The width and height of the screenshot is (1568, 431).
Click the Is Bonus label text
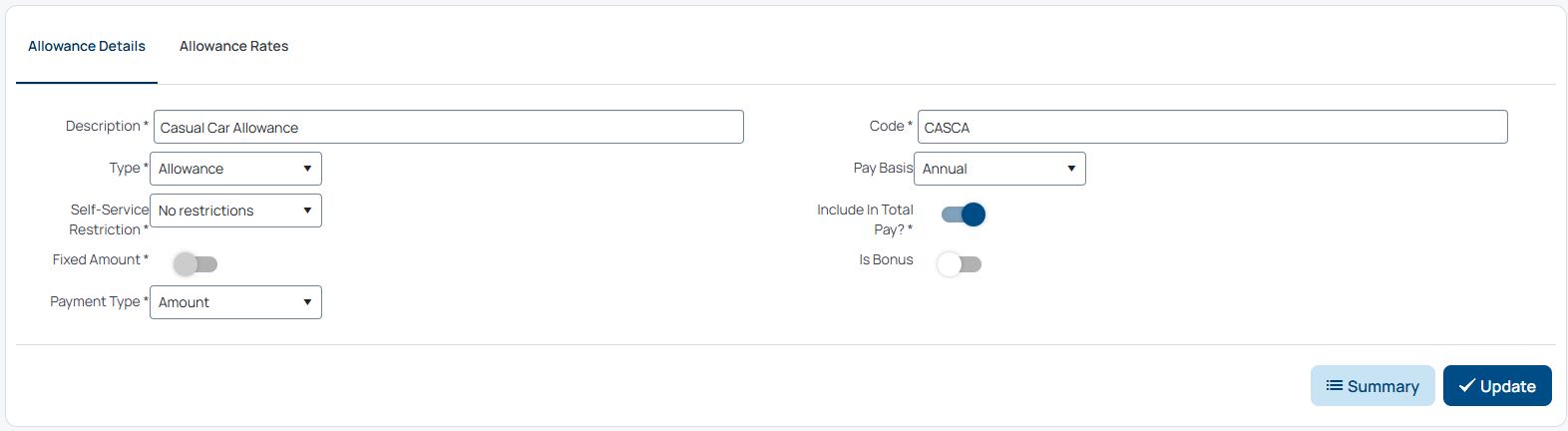(886, 259)
